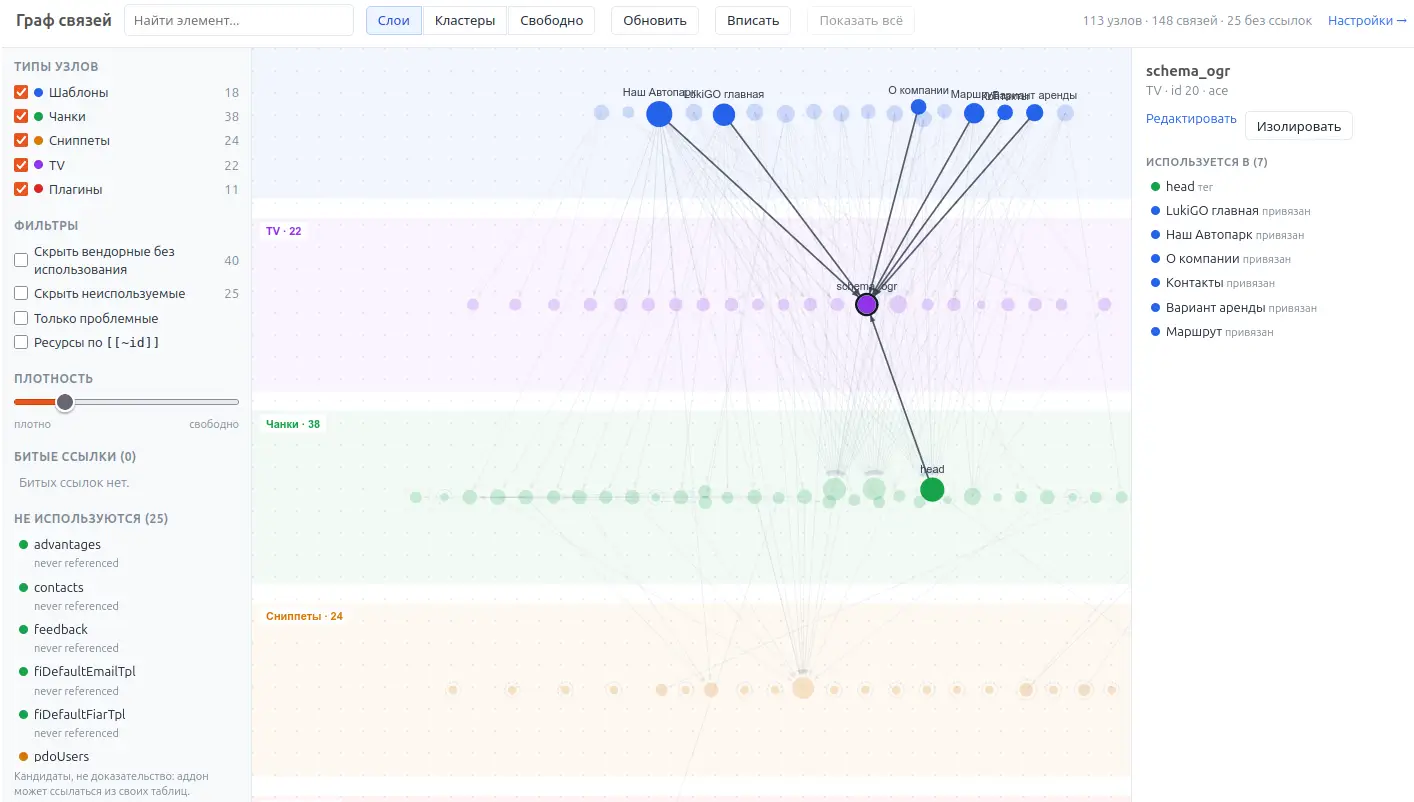Screen dimensions: 1414x802
Task: Switch to the Свободно layout
Action: click(x=552, y=20)
